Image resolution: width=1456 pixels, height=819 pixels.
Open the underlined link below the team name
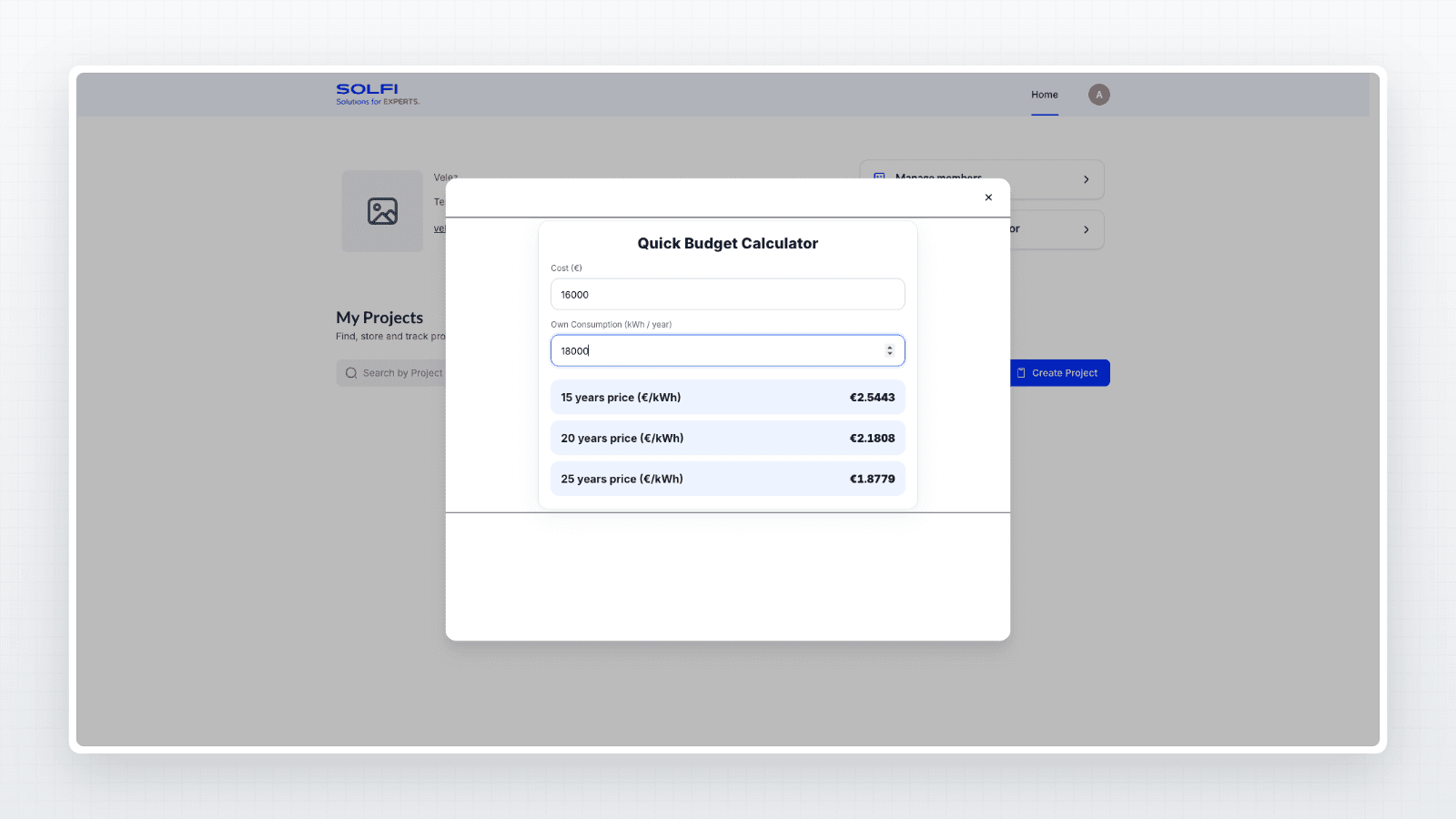pos(440,227)
